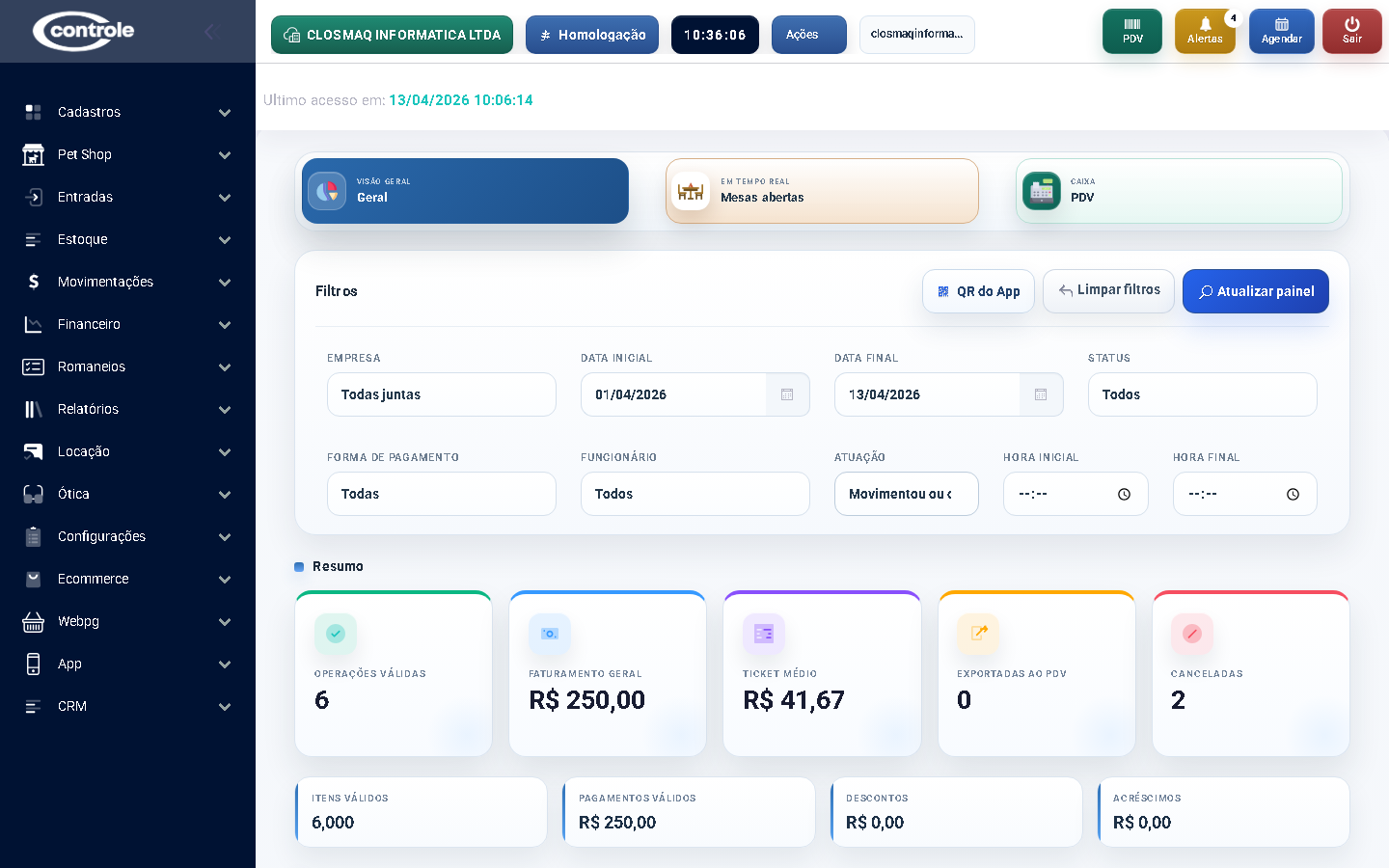Screen dimensions: 1389x868
Task: Click the Sair power icon
Action: pyautogui.click(x=1351, y=31)
